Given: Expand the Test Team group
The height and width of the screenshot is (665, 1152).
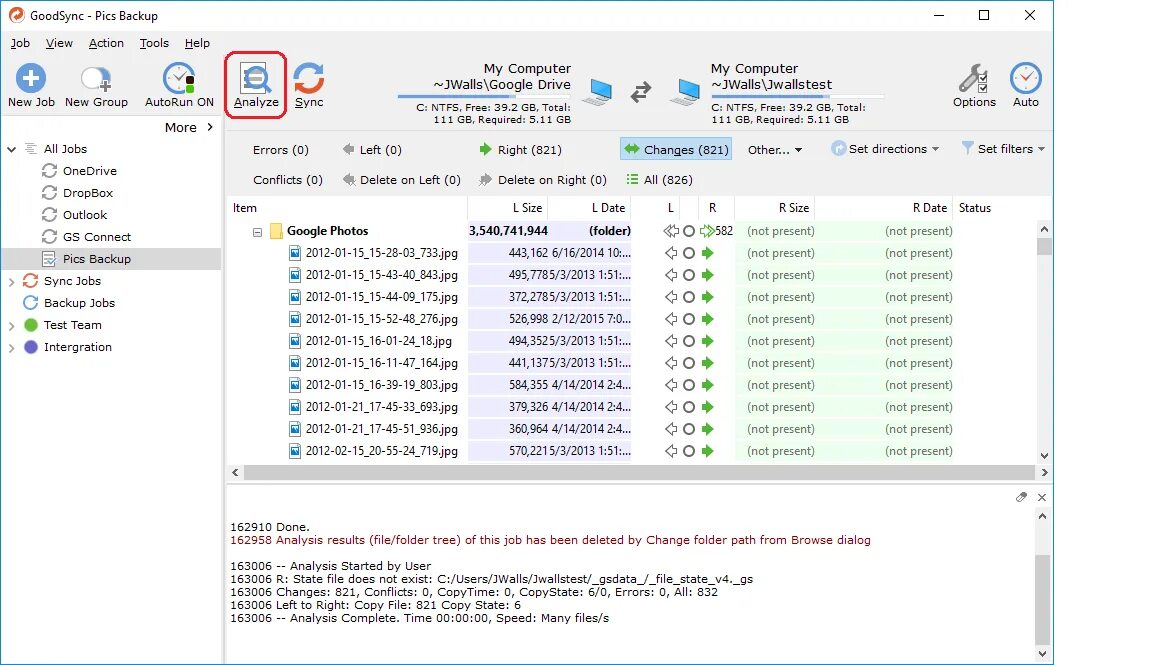Looking at the screenshot, I should click(x=12, y=326).
